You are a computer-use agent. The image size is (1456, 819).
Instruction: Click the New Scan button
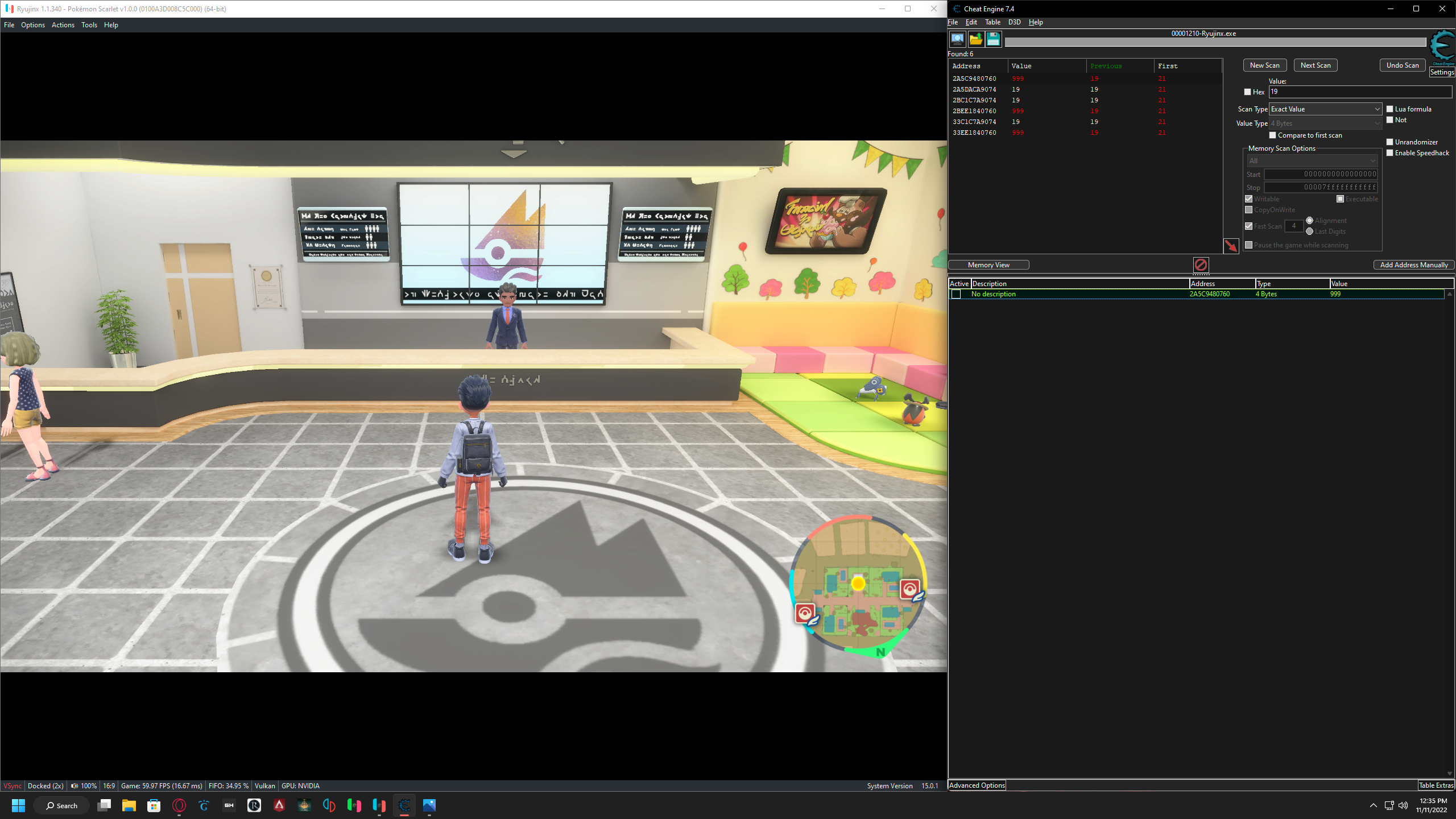(1264, 65)
